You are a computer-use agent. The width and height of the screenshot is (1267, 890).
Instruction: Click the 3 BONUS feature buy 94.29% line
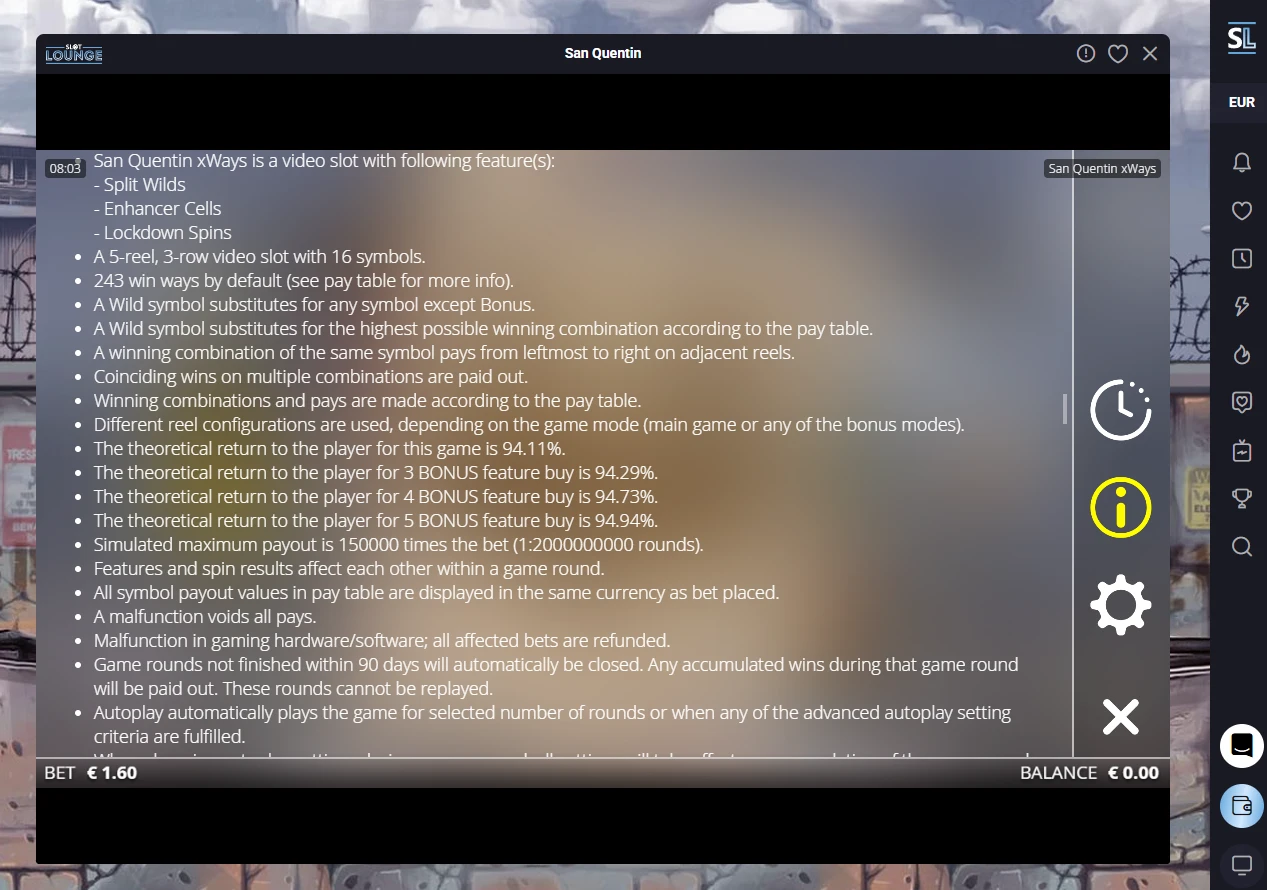376,473
